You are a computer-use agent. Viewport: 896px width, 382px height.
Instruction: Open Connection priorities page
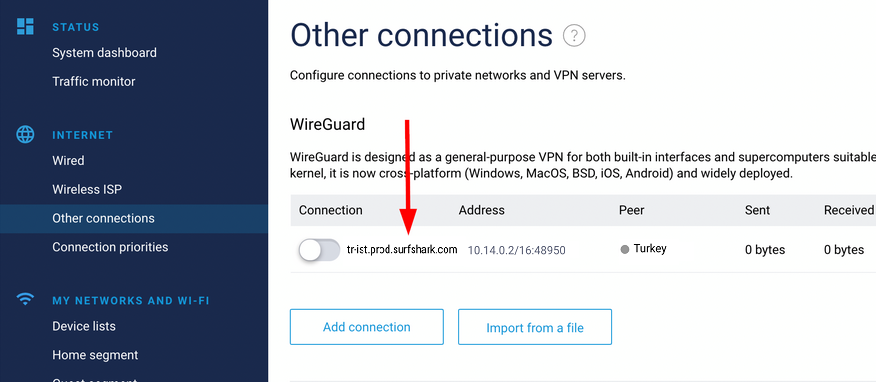pos(110,247)
